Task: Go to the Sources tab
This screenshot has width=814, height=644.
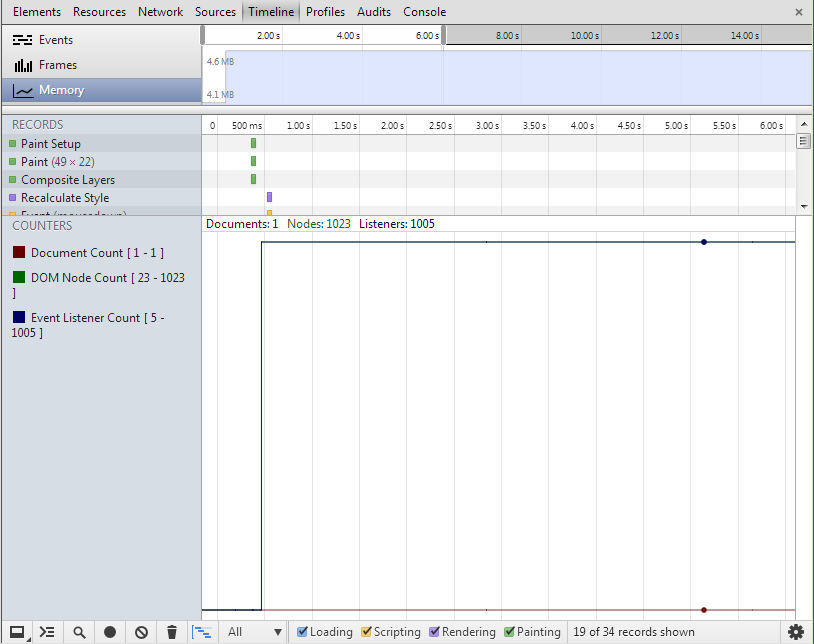Action: pos(215,12)
